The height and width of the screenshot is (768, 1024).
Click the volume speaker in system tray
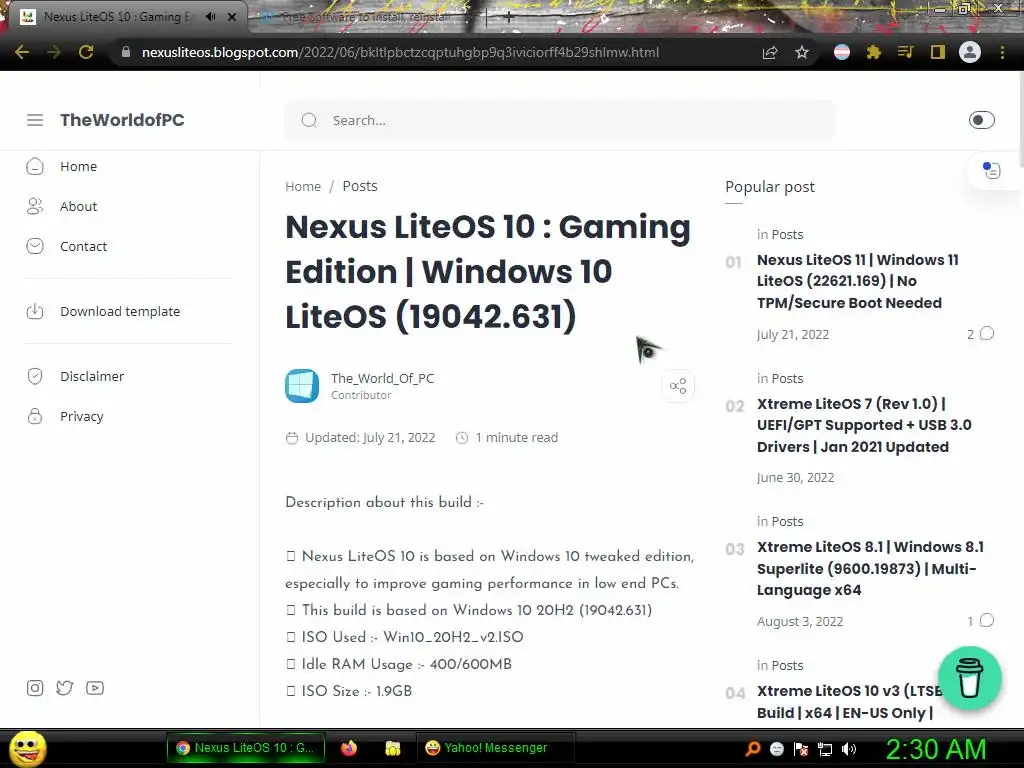(x=849, y=749)
